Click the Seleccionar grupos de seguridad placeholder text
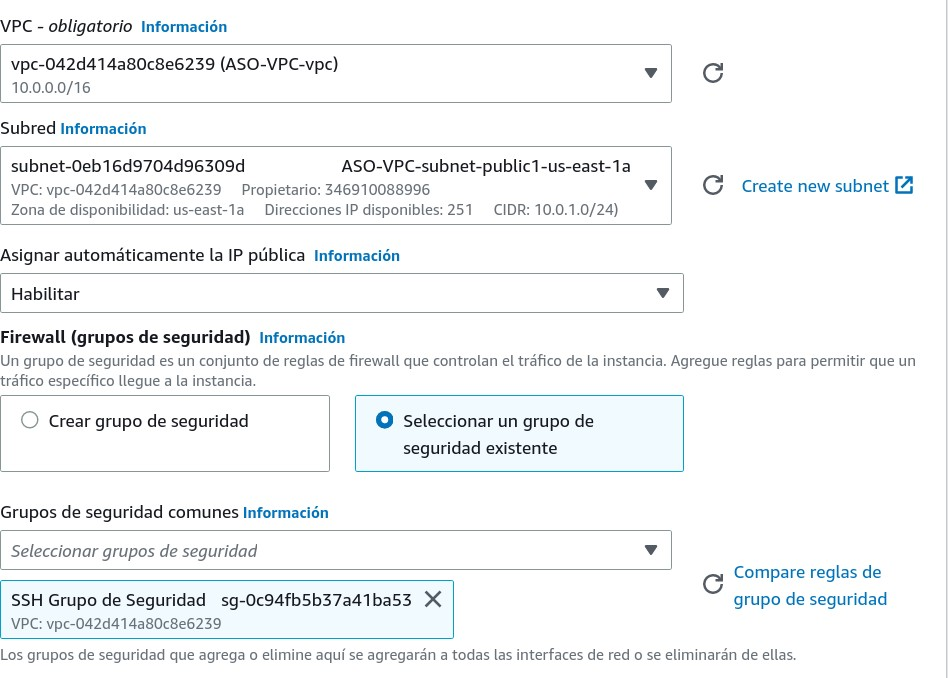 134,551
